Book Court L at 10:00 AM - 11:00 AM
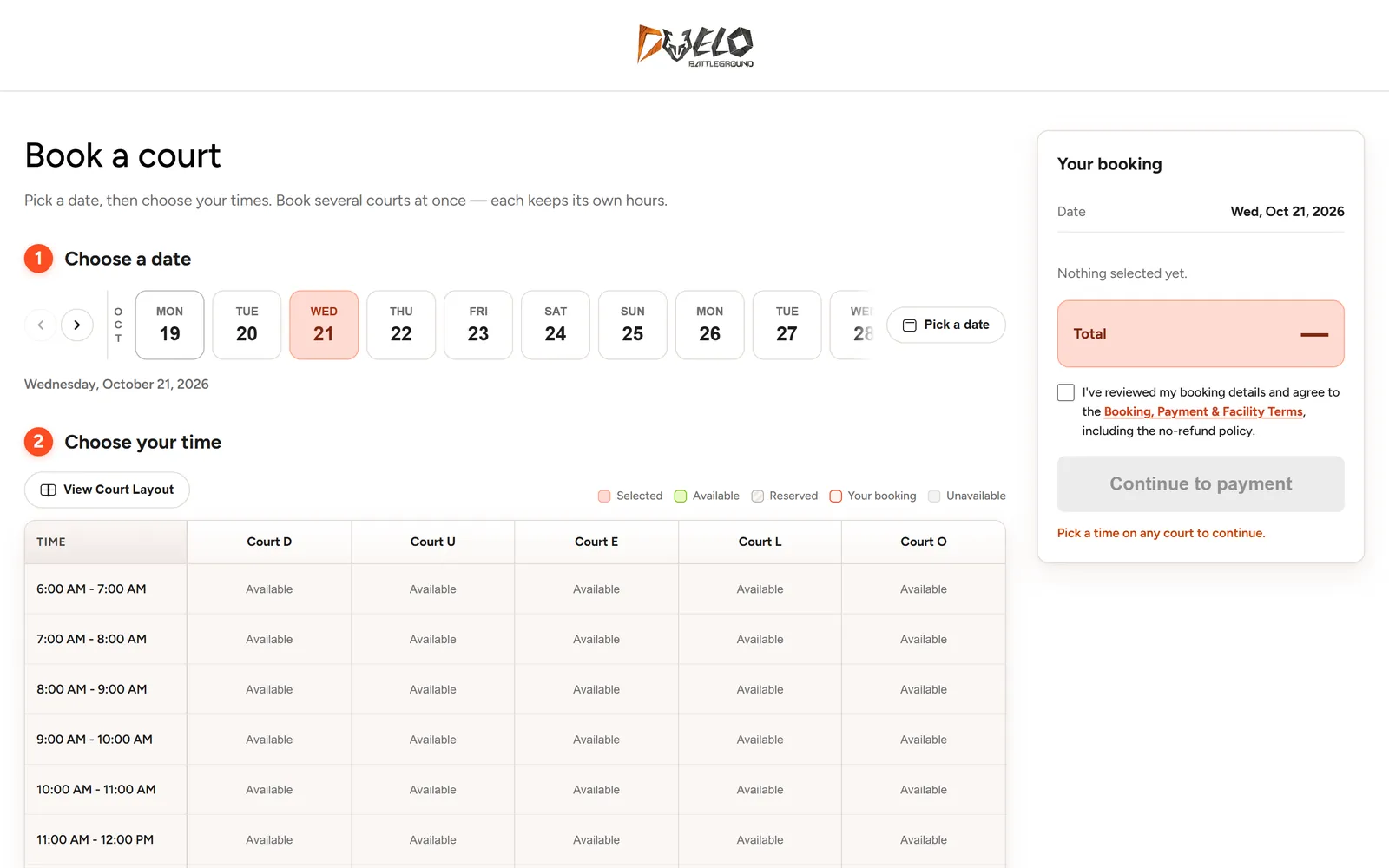 [x=760, y=790]
